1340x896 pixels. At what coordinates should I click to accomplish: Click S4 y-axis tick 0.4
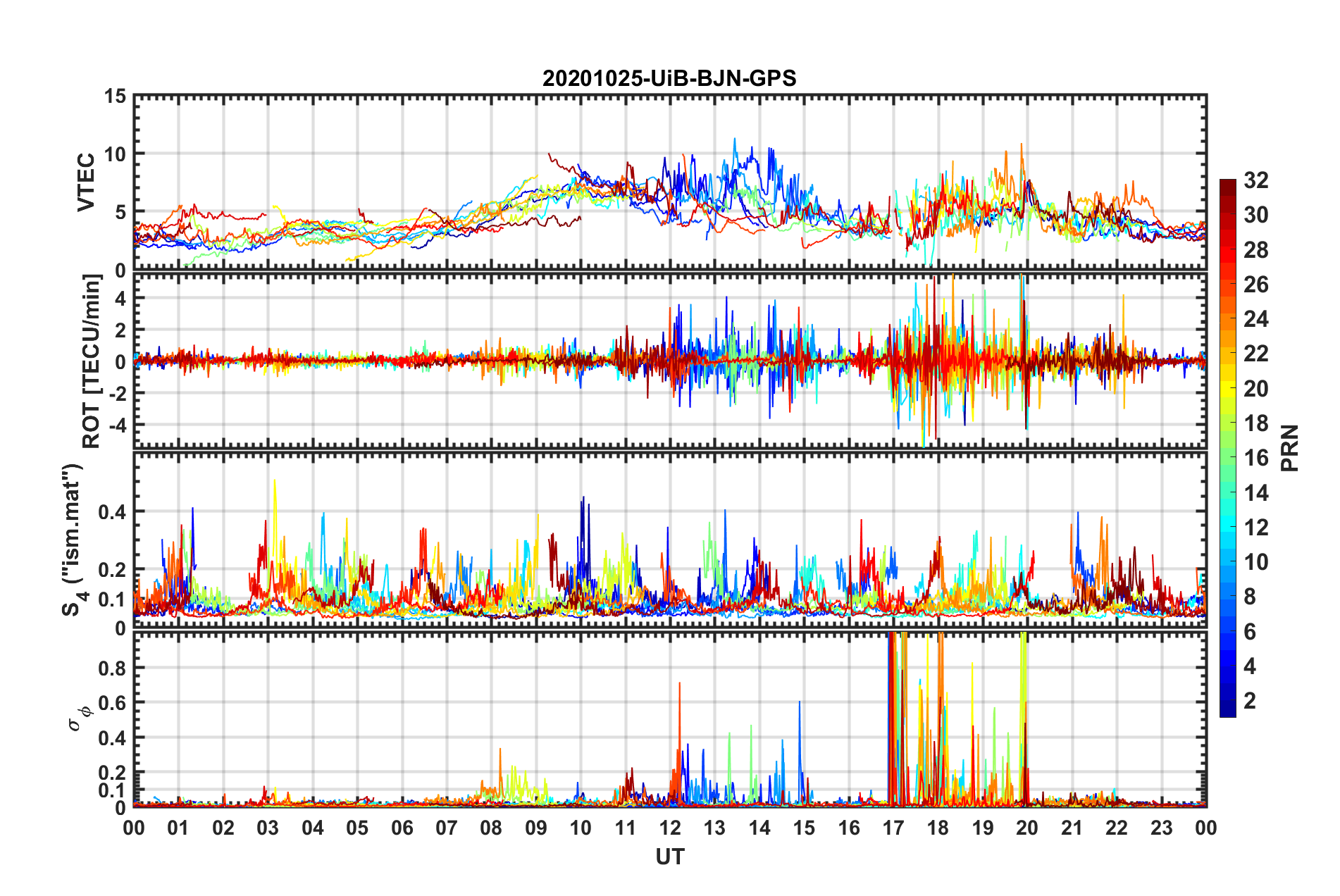pos(112,512)
